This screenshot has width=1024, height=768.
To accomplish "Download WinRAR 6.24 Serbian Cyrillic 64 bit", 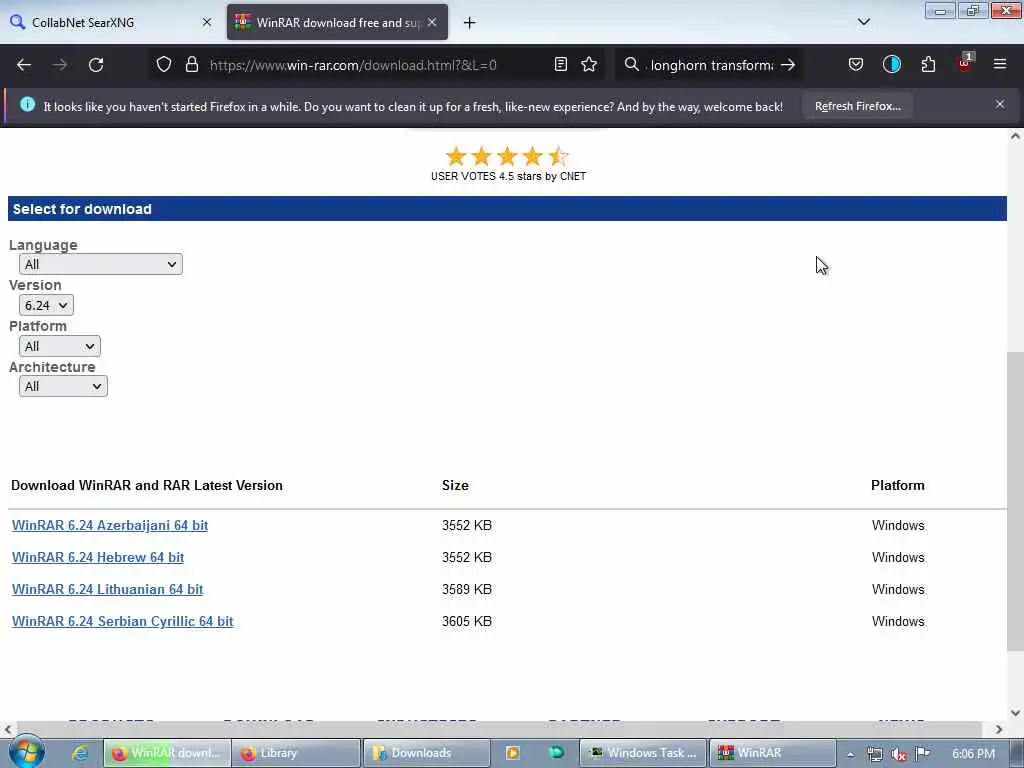I will (122, 621).
